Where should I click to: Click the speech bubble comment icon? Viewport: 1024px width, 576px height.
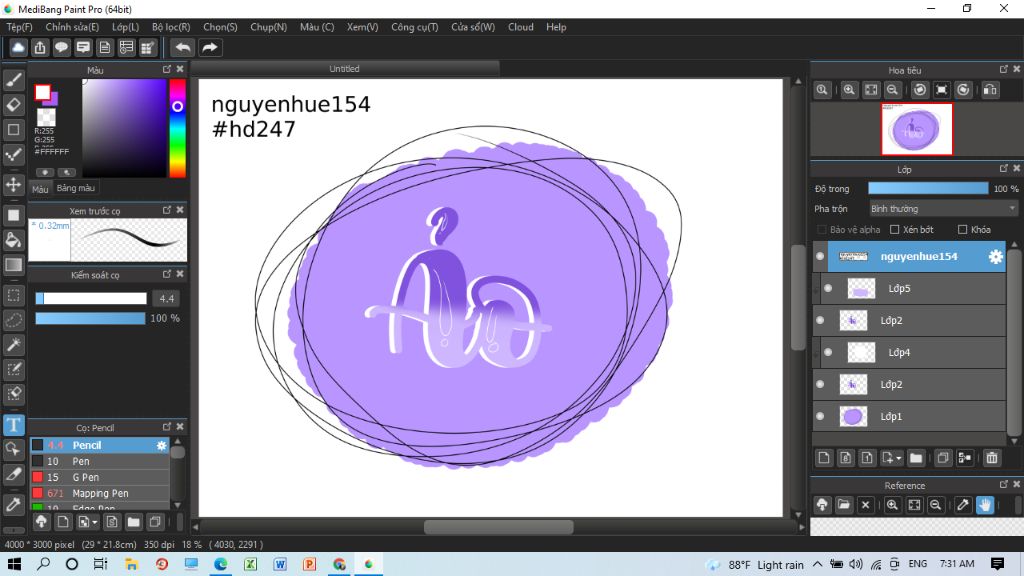point(61,47)
